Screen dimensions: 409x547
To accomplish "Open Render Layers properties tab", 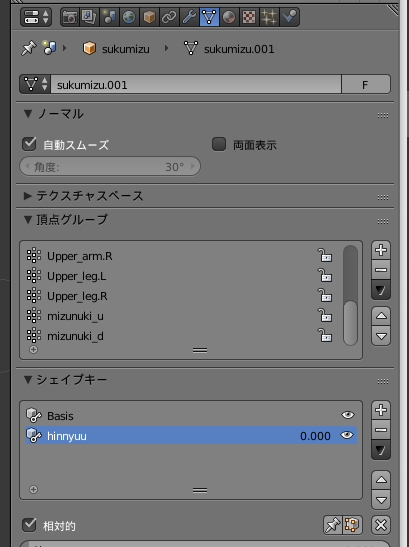I will (x=89, y=17).
